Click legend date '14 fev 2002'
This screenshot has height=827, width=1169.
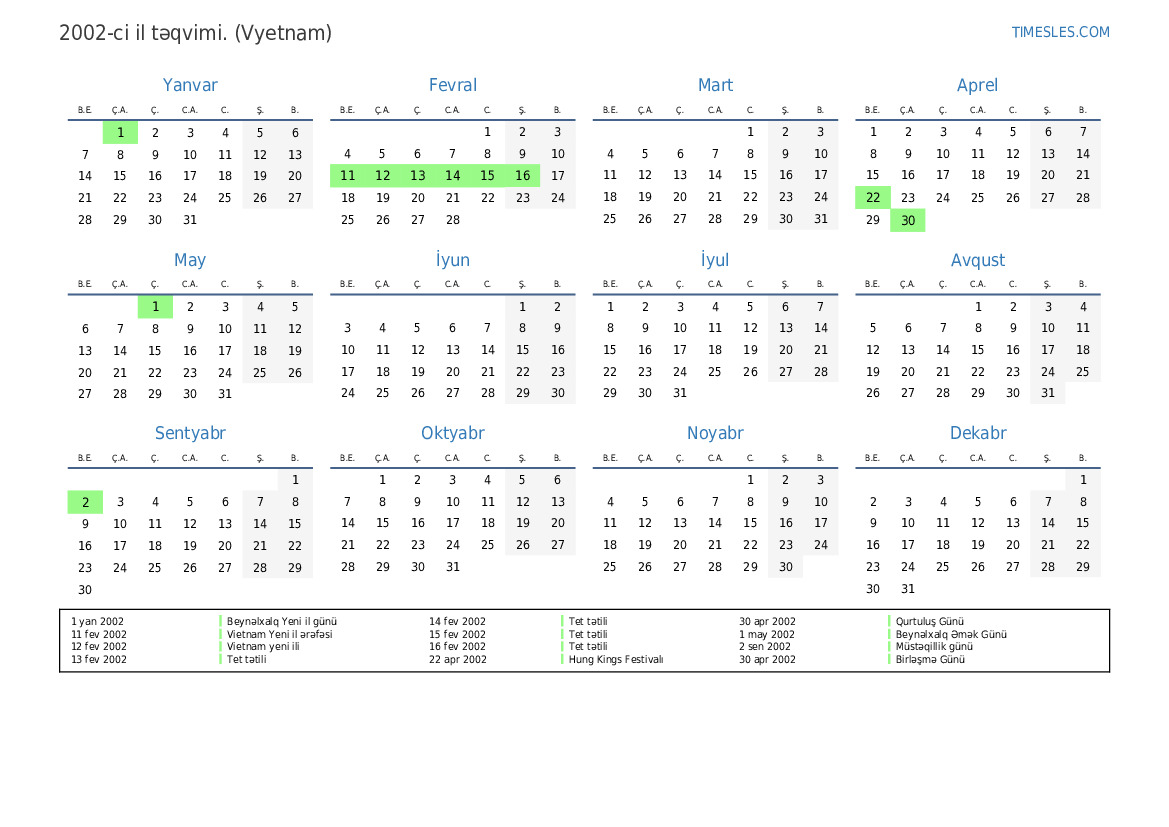(457, 621)
